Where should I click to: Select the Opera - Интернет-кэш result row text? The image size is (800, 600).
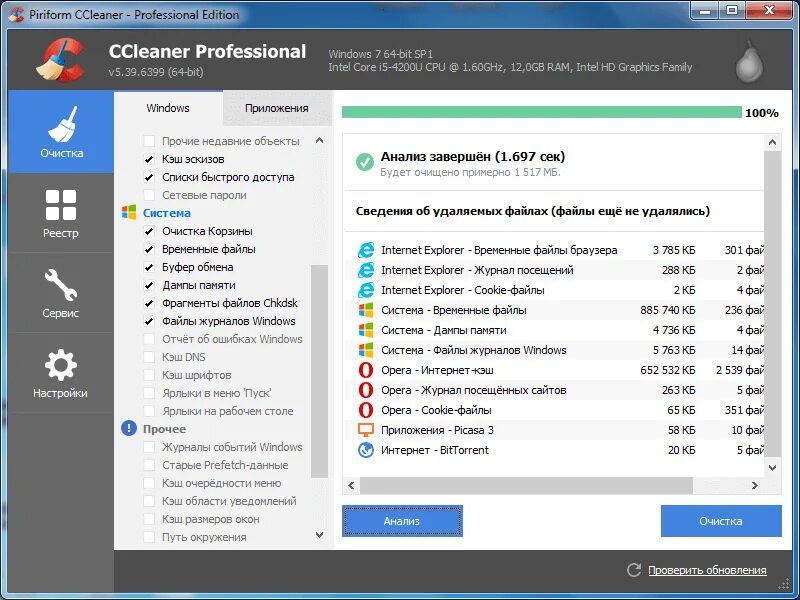[x=437, y=370]
